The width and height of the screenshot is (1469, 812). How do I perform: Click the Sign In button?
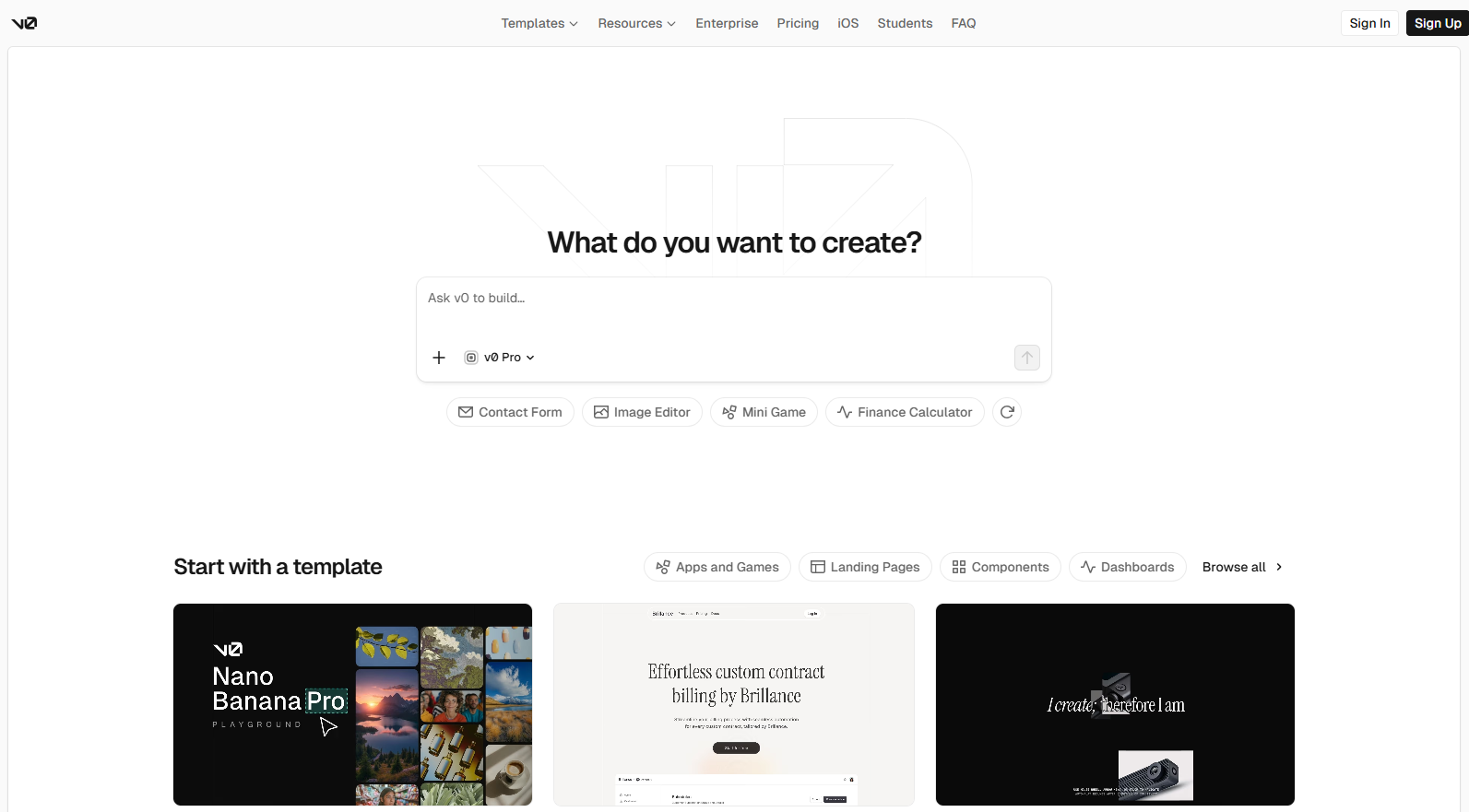[1369, 23]
